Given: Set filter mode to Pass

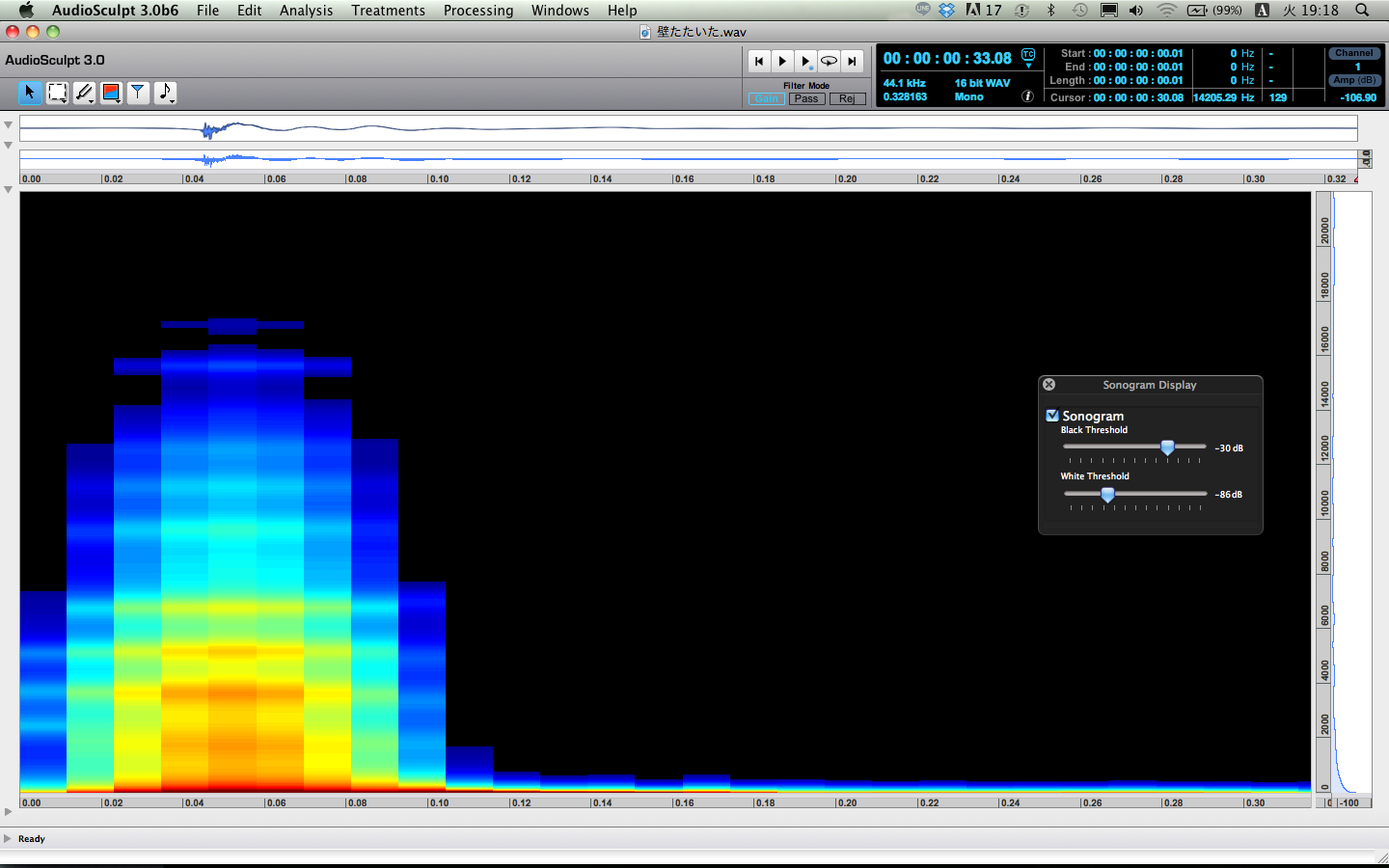Looking at the screenshot, I should coord(806,98).
